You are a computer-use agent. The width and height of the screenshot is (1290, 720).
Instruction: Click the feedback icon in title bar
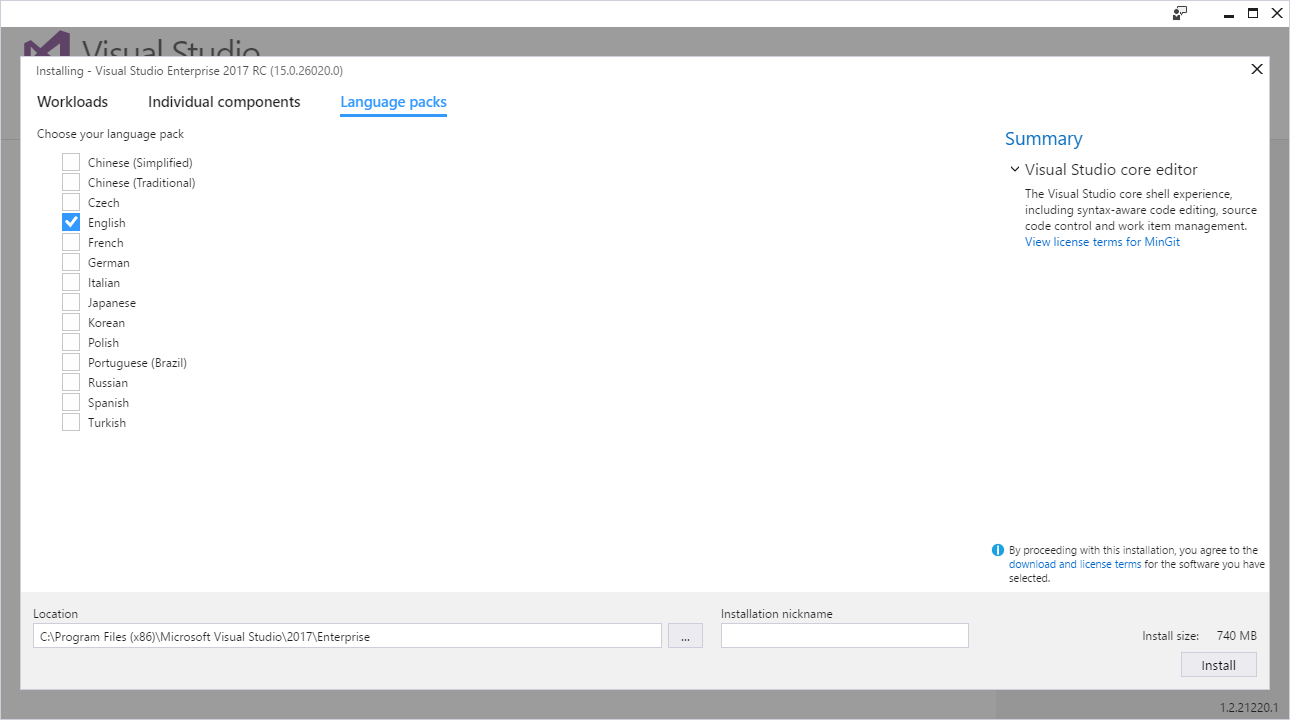pos(1181,13)
